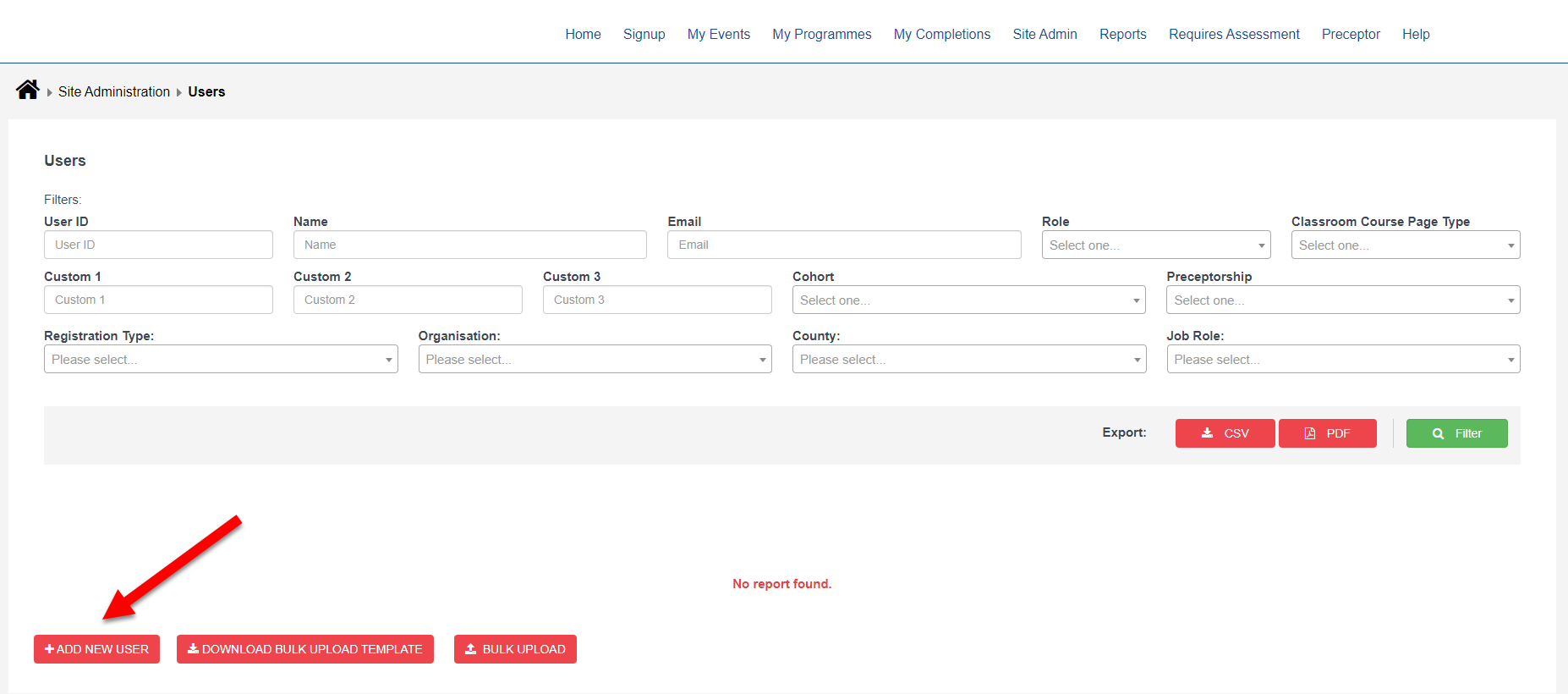Open the Preceptor navigation link
The width and height of the screenshot is (1568, 694).
[1351, 34]
